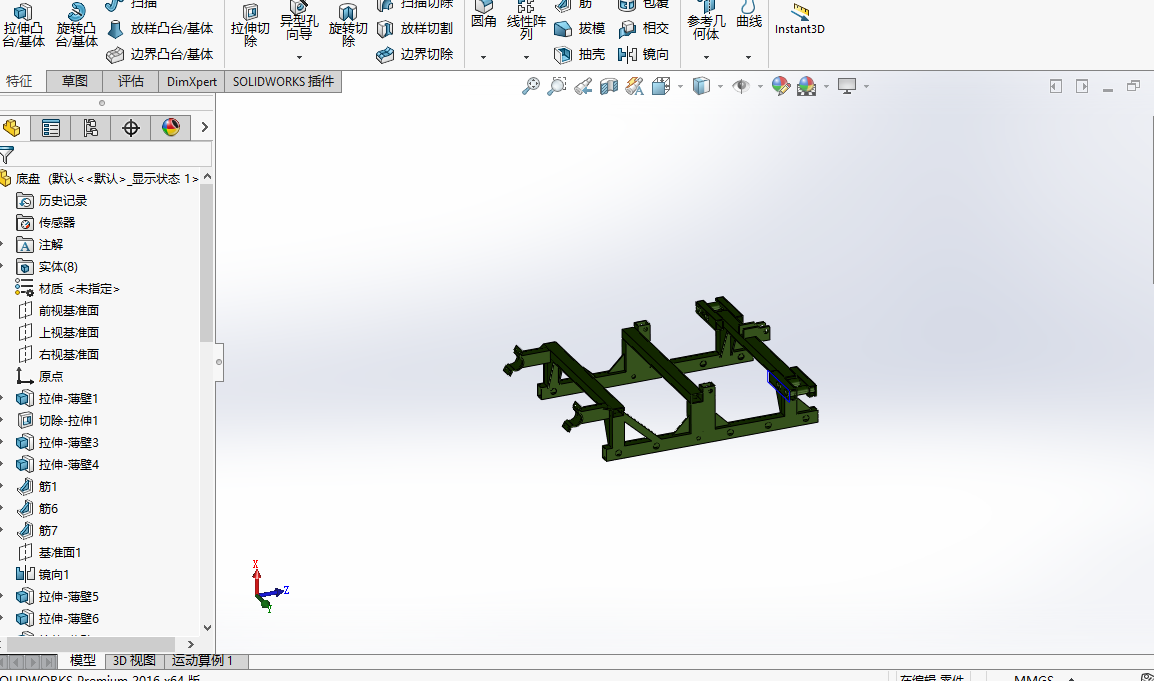Open the PropertyManager tab icon
Image resolution: width=1154 pixels, height=681 pixels.
pos(51,128)
